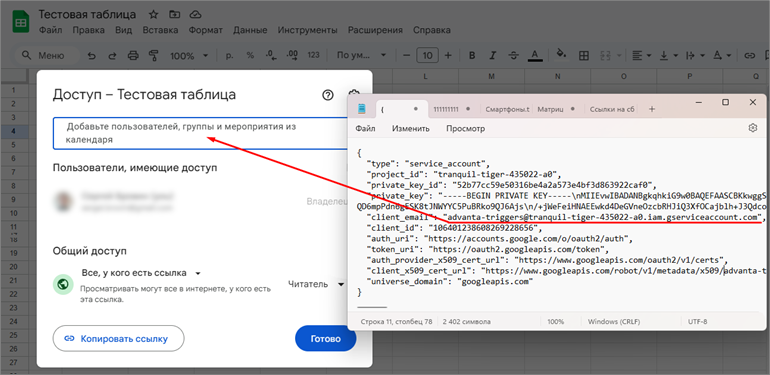Insert link from Sheets toolbar
770x375 pixels.
[749, 55]
